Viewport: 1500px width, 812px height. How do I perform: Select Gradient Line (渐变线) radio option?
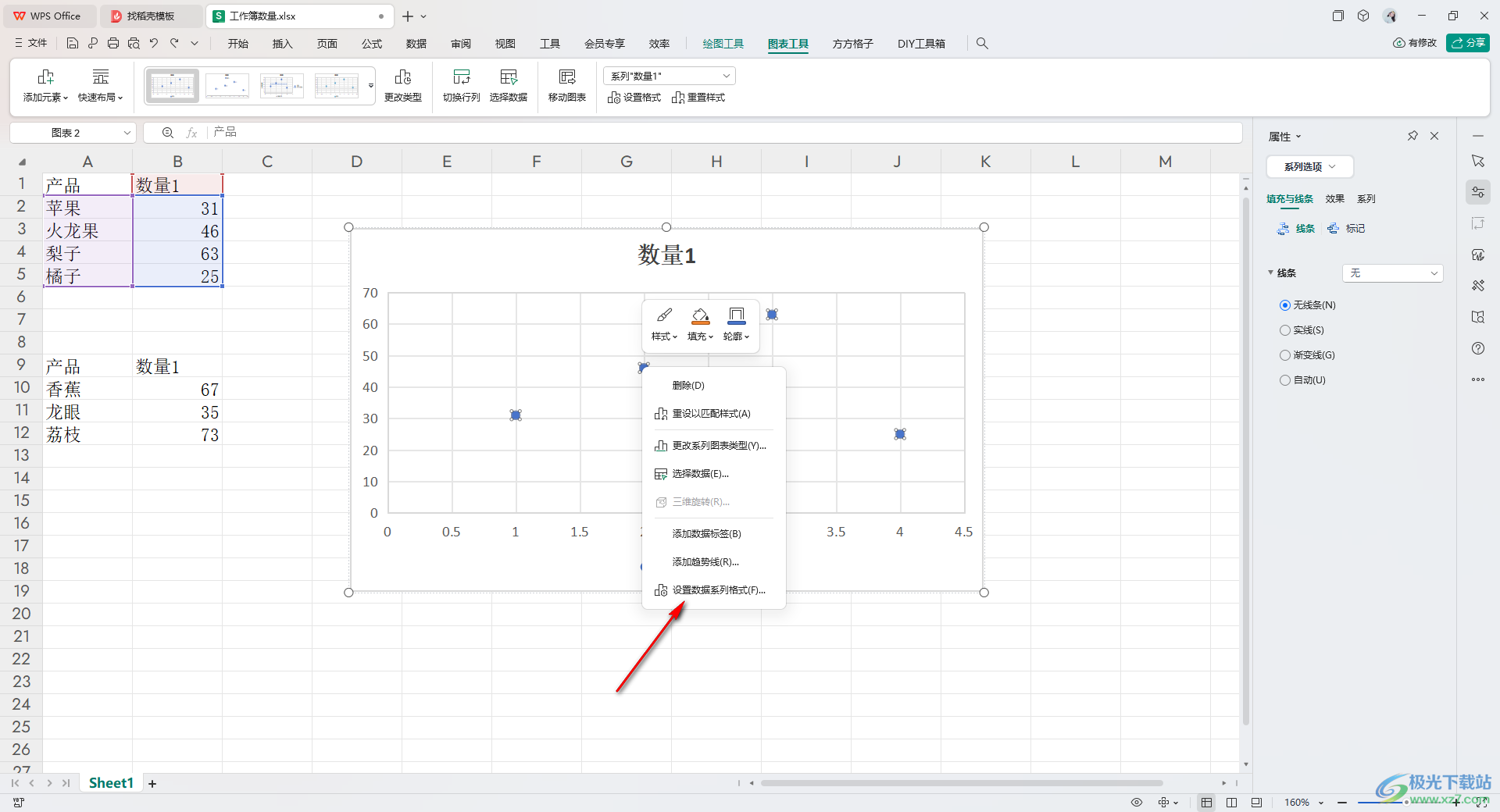tap(1285, 355)
